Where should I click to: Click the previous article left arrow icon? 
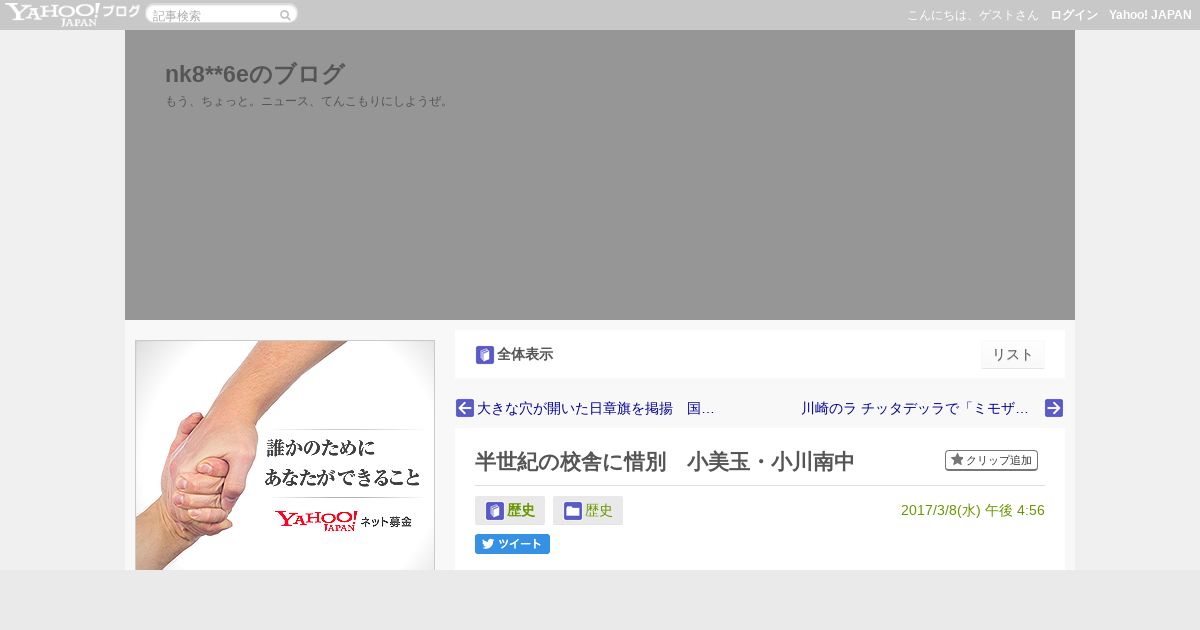pyautogui.click(x=465, y=408)
